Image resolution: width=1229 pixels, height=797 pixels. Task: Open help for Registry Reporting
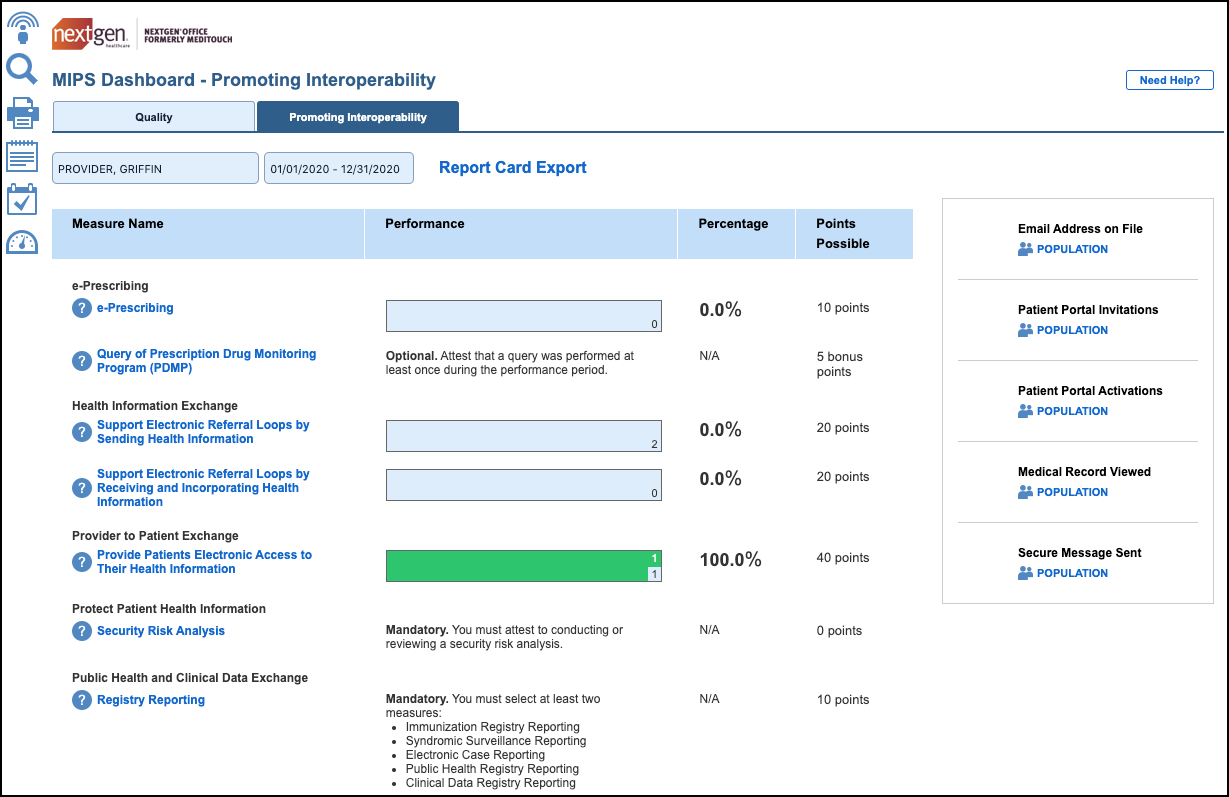pyautogui.click(x=81, y=700)
